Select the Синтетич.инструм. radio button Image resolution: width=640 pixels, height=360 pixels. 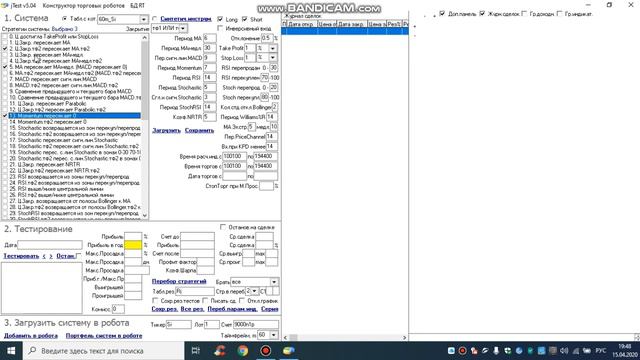pos(155,19)
